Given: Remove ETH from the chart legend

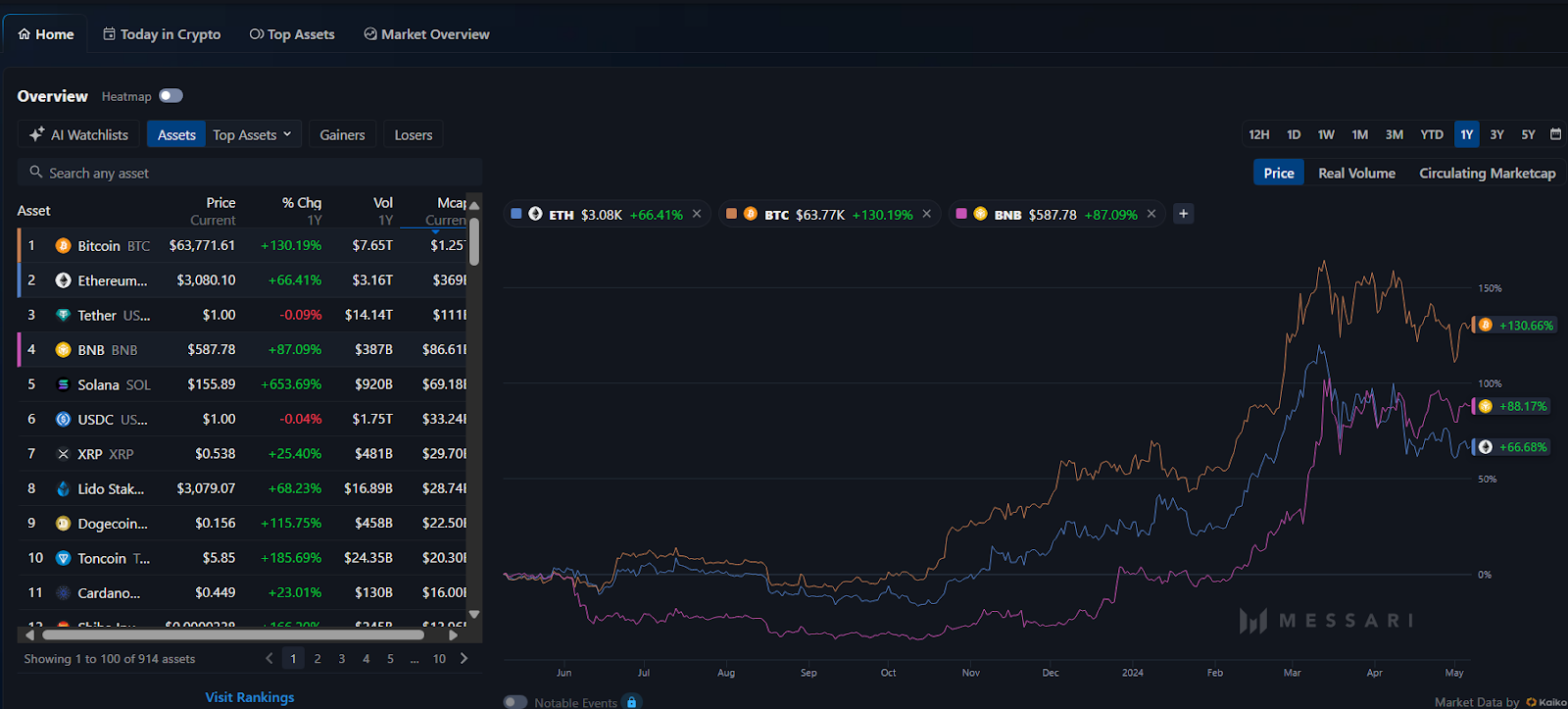Looking at the screenshot, I should click(697, 214).
